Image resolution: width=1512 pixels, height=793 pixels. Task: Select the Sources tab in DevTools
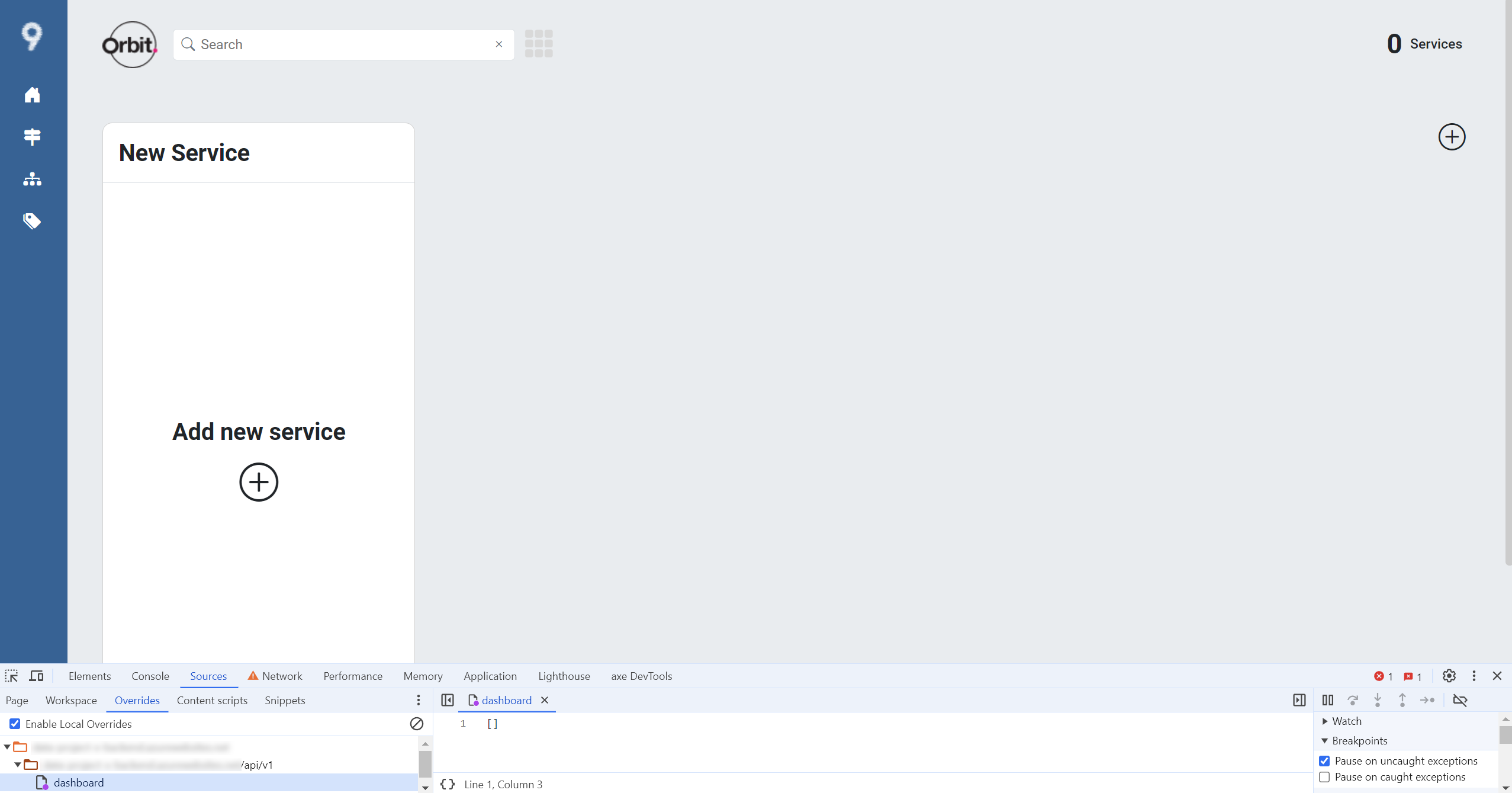(x=208, y=676)
